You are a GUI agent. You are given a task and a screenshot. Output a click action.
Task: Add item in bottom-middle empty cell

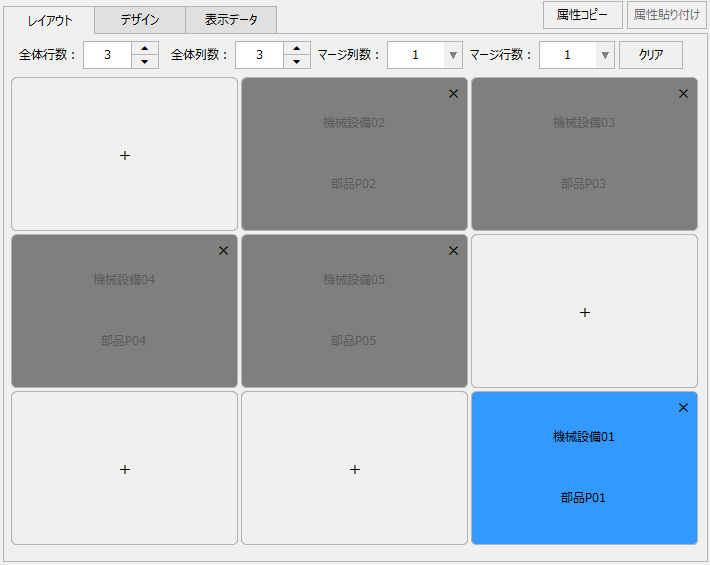[x=355, y=469]
